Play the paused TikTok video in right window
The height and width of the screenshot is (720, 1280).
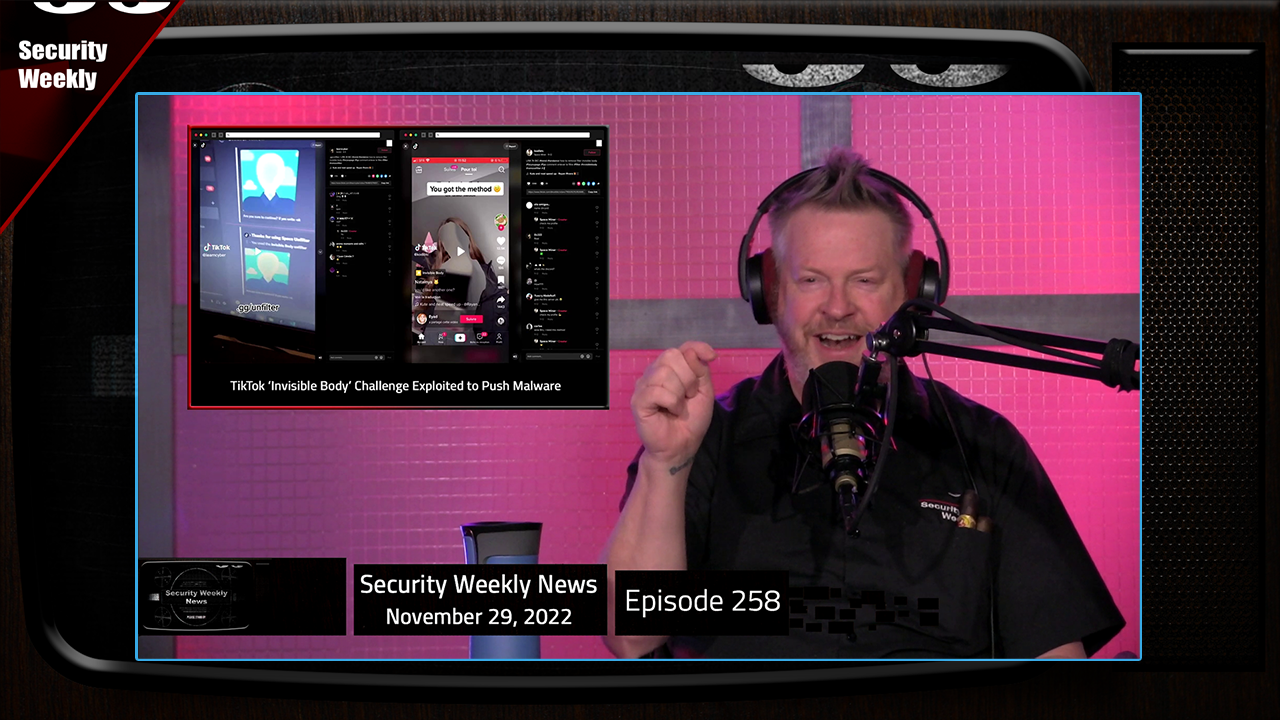coord(461,251)
